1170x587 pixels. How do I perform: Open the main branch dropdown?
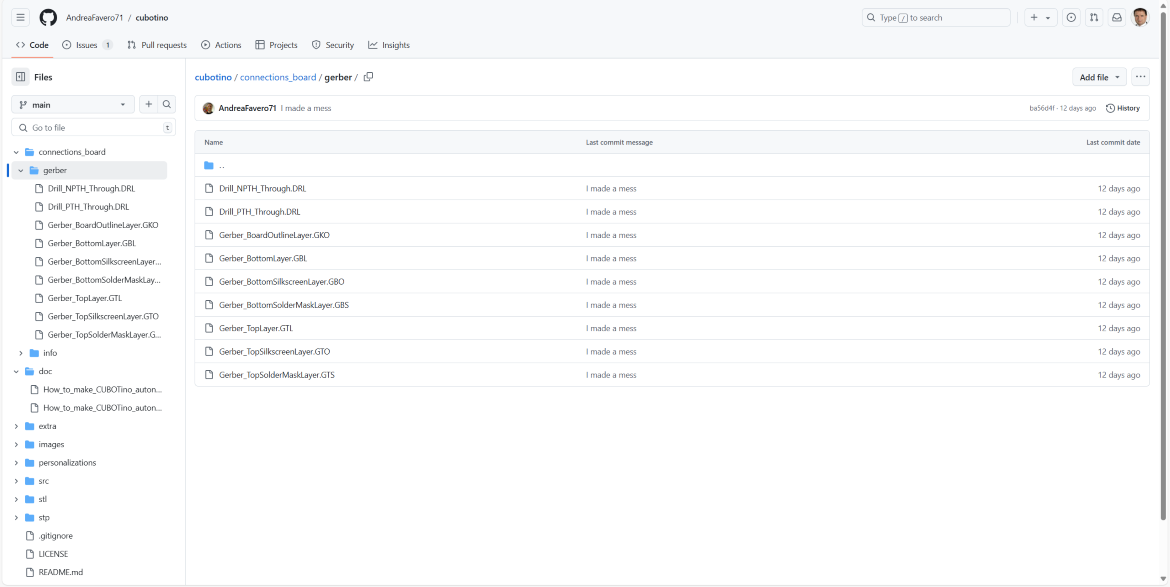pos(73,105)
